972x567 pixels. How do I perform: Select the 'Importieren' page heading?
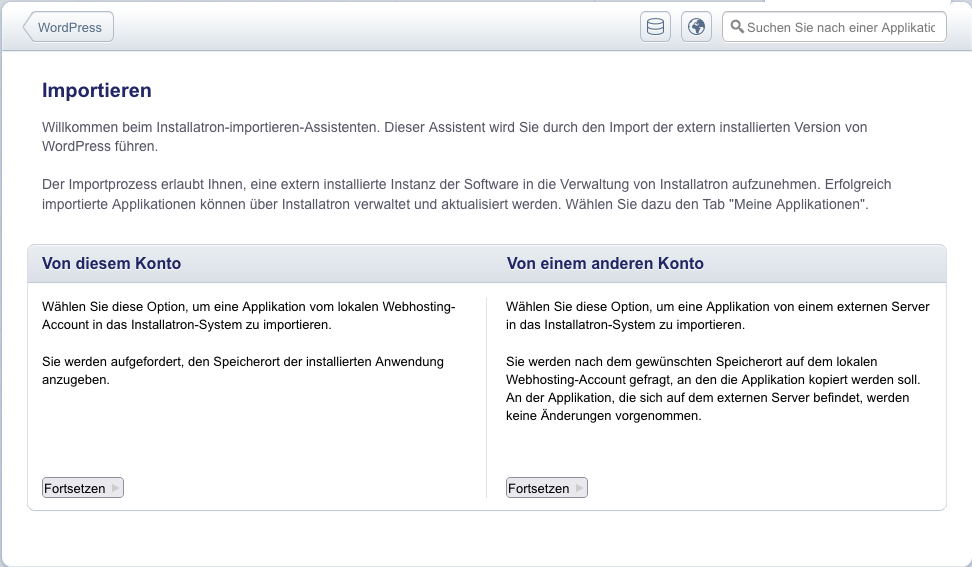pos(97,90)
